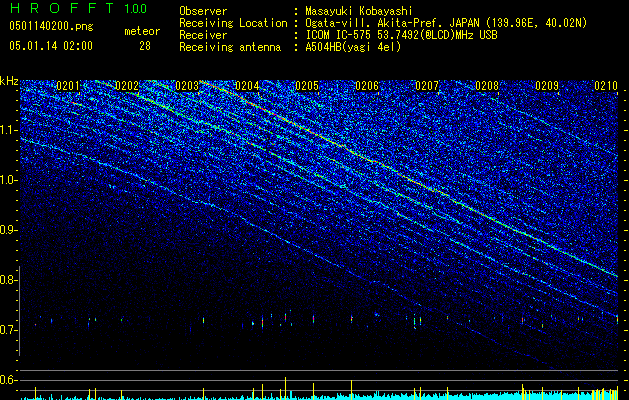Screen dimensions: 629x400
Task: Click the 0203 time label
Action: pyautogui.click(x=187, y=86)
